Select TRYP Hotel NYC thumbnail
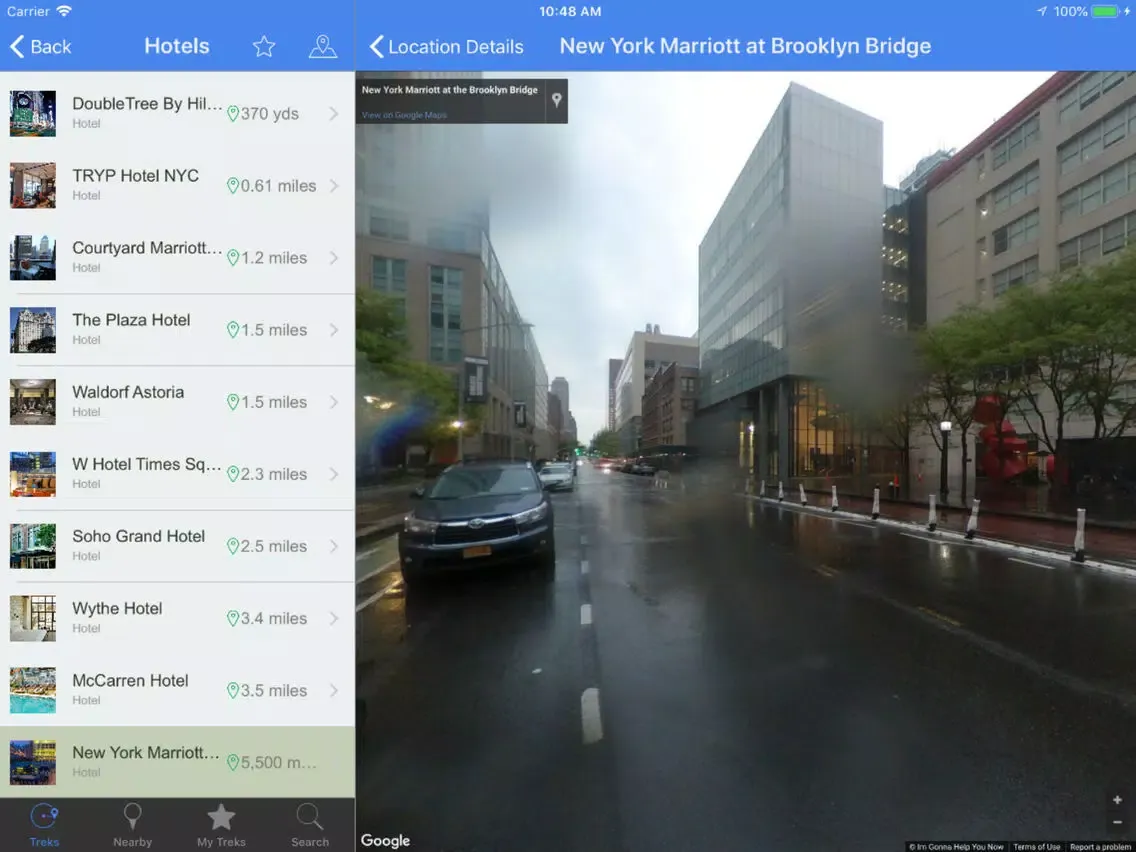The image size is (1136, 852). [x=33, y=185]
